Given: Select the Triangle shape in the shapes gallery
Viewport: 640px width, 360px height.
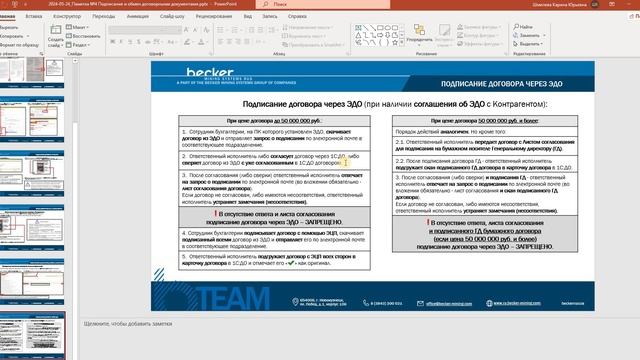Looking at the screenshot, I should [358, 35].
